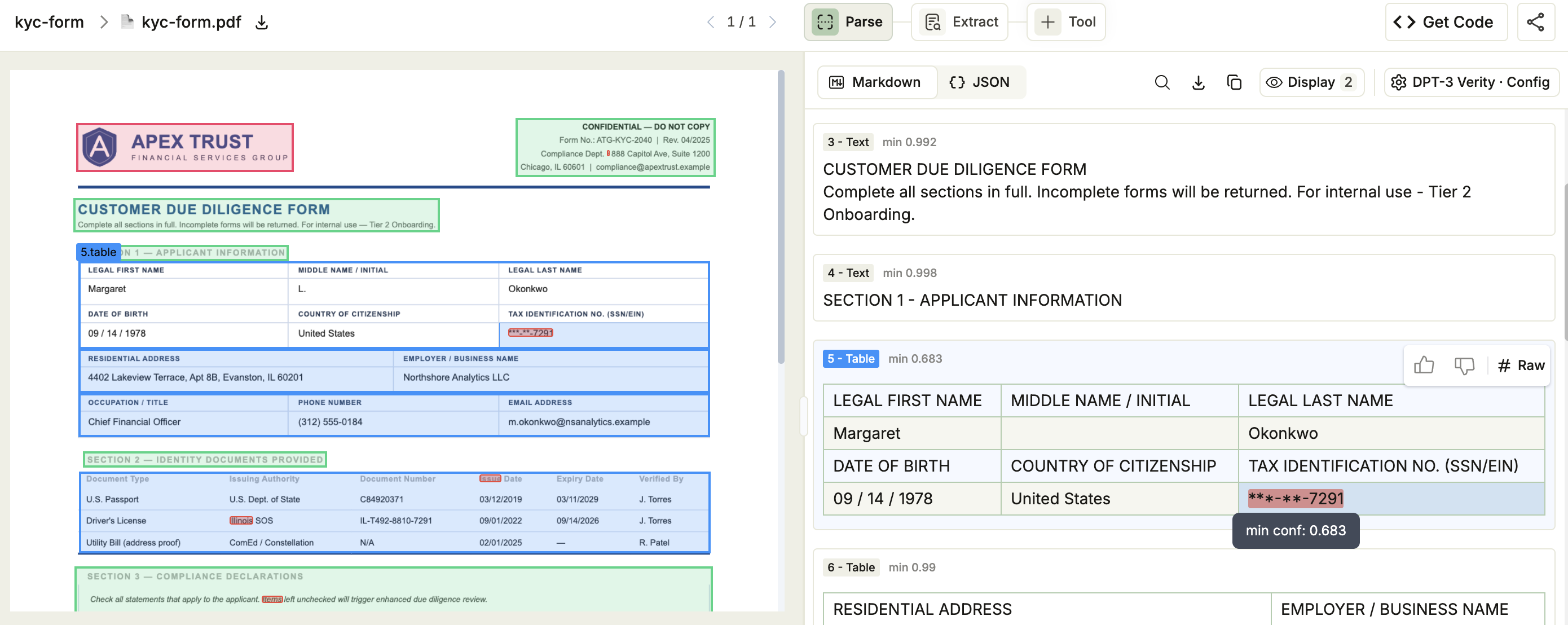Click the '09 / 14 / 1978' results cell
This screenshot has height=625, width=1568.
(912, 499)
